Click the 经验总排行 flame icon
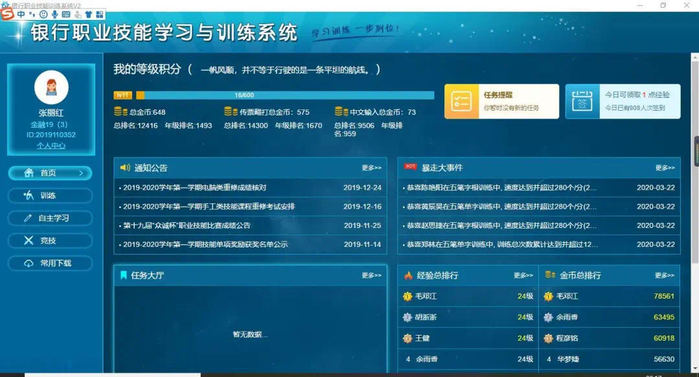Screen dimensions: 699x377 coord(408,275)
